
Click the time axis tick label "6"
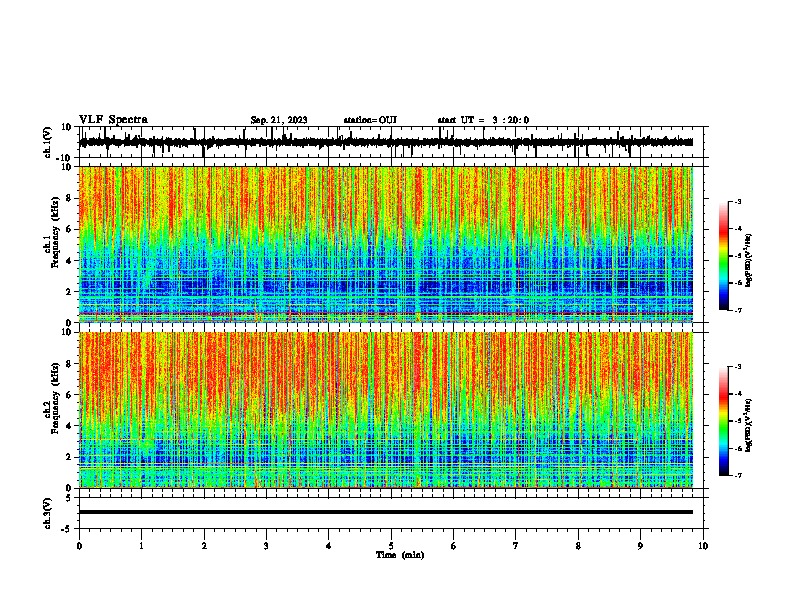pos(454,546)
